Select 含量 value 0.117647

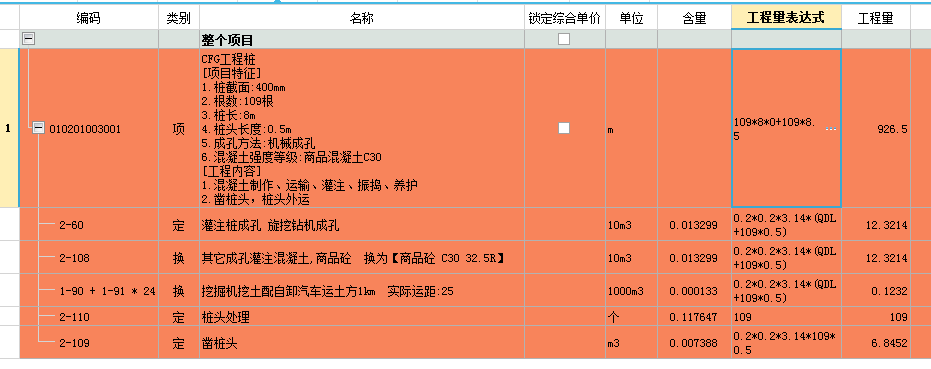point(694,317)
